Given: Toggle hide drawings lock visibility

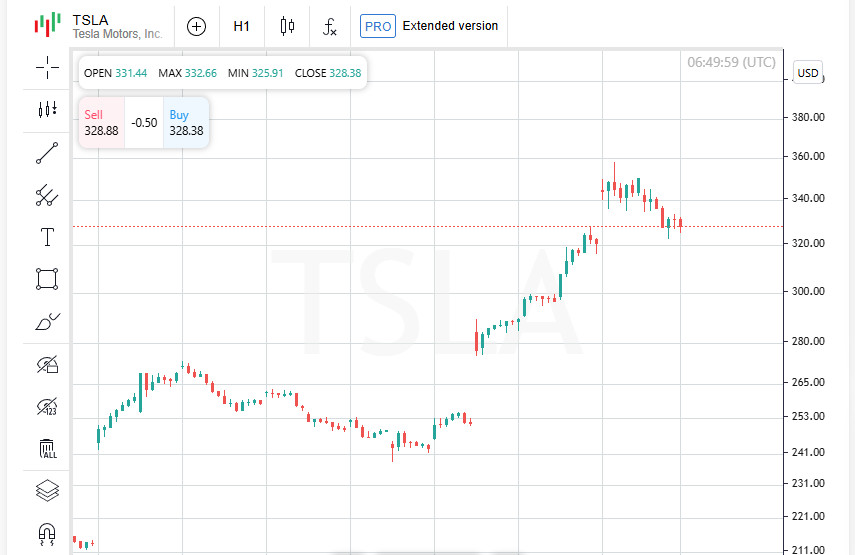Looking at the screenshot, I should tap(47, 364).
